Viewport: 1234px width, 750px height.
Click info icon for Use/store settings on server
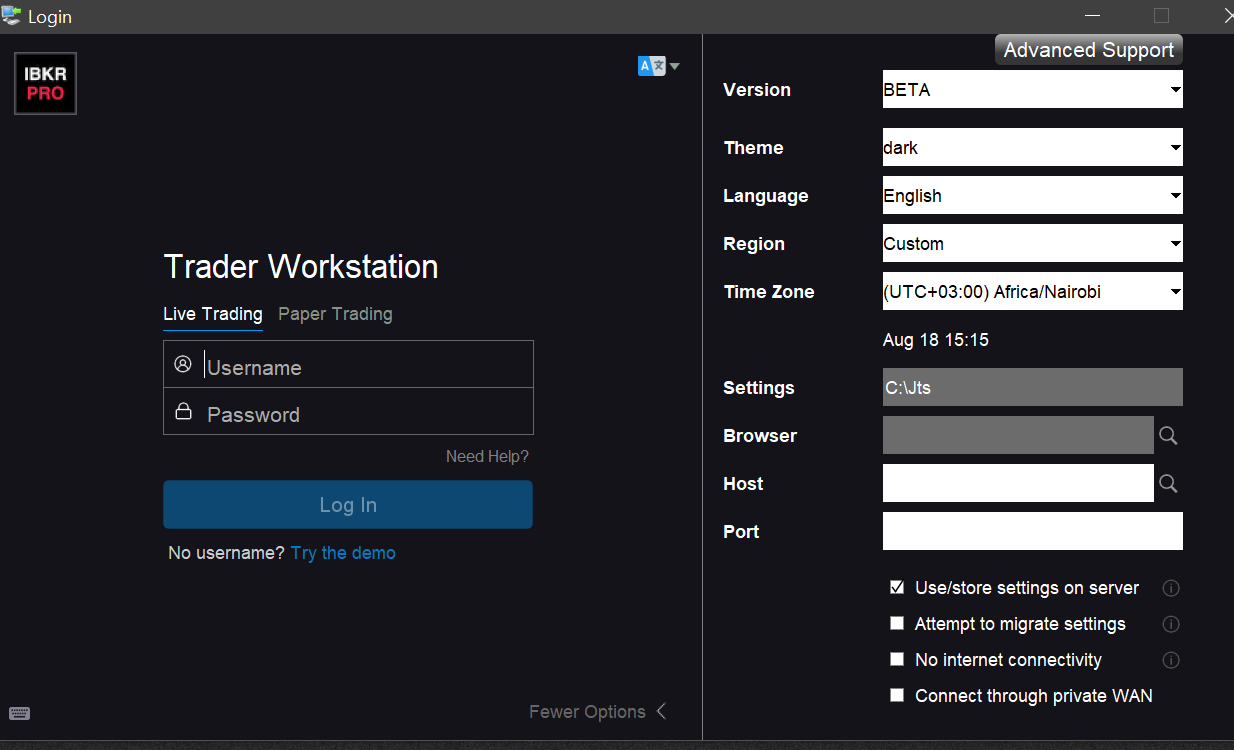[1171, 588]
